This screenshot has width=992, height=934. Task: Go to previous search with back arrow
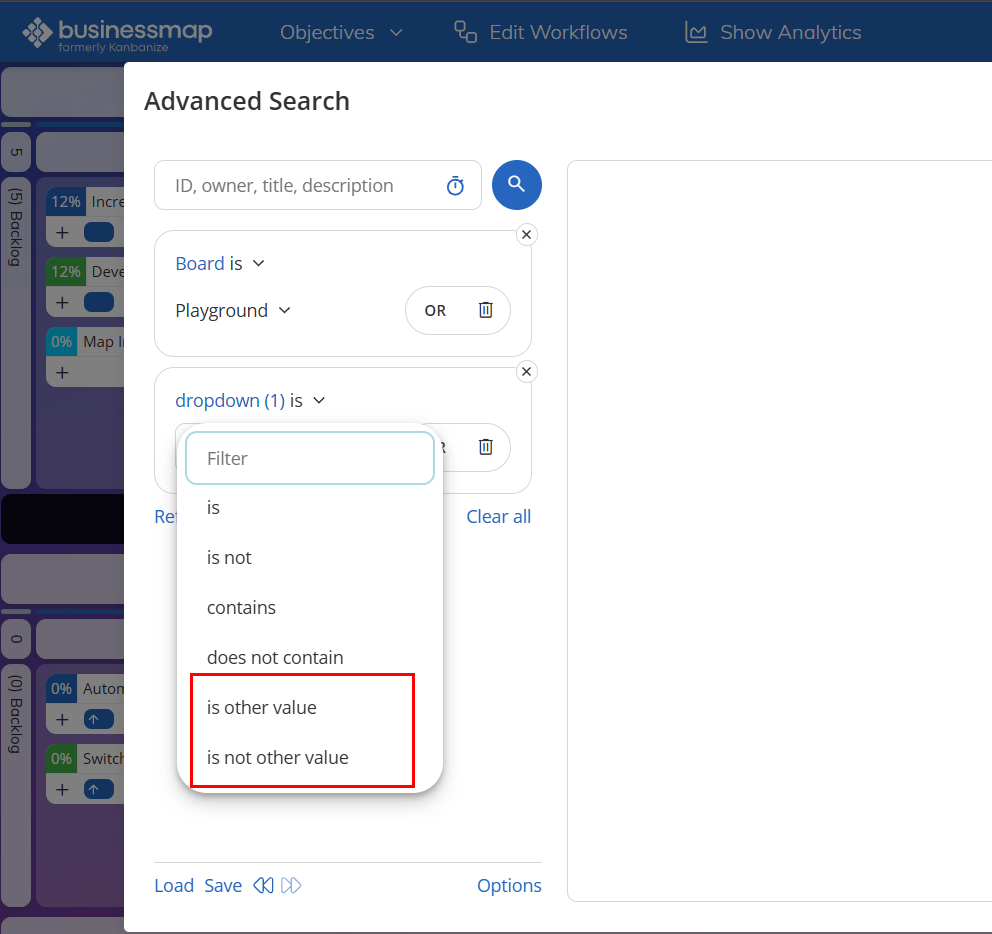pyautogui.click(x=263, y=885)
